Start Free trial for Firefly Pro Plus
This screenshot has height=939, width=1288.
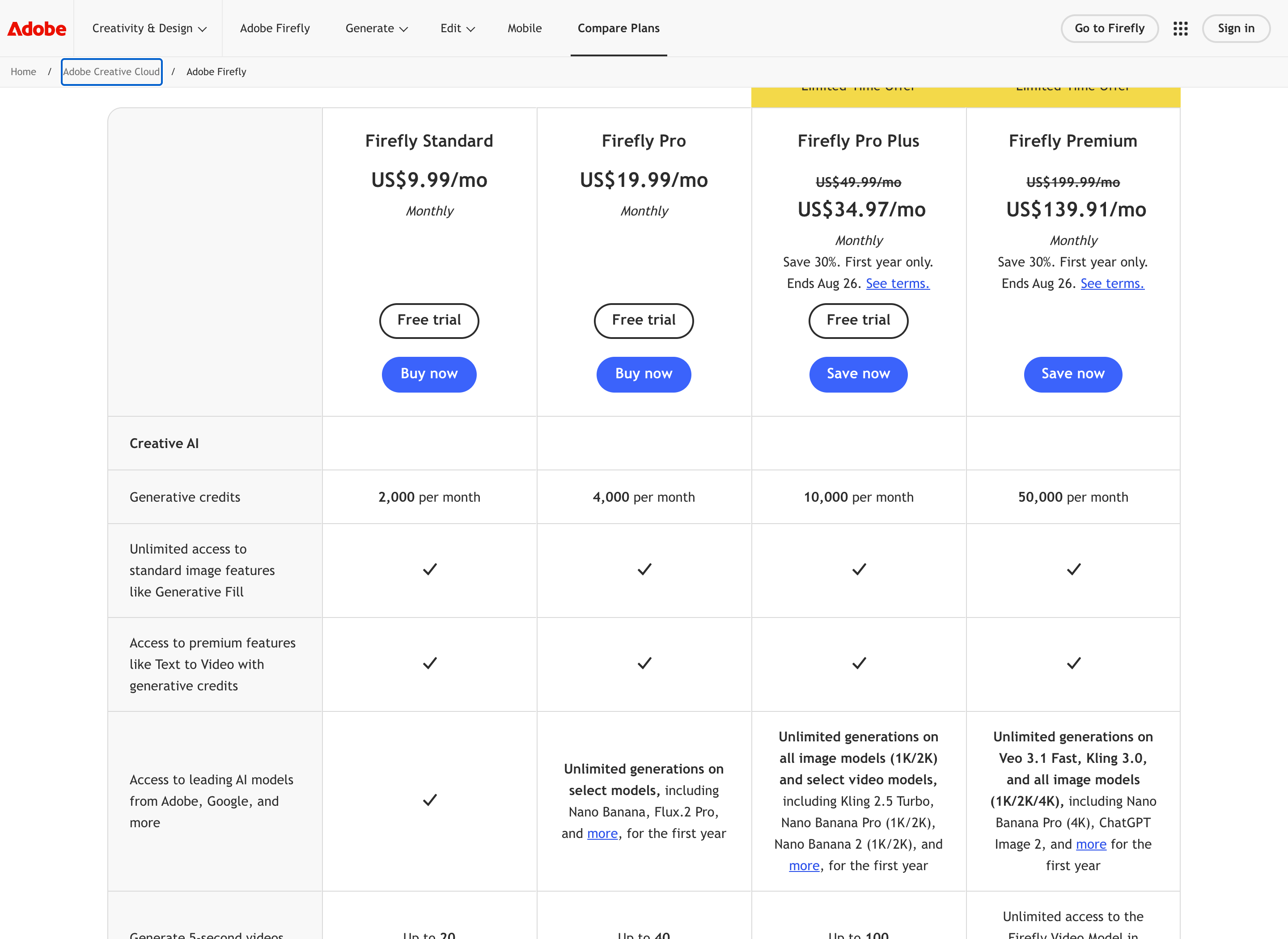pyautogui.click(x=858, y=321)
